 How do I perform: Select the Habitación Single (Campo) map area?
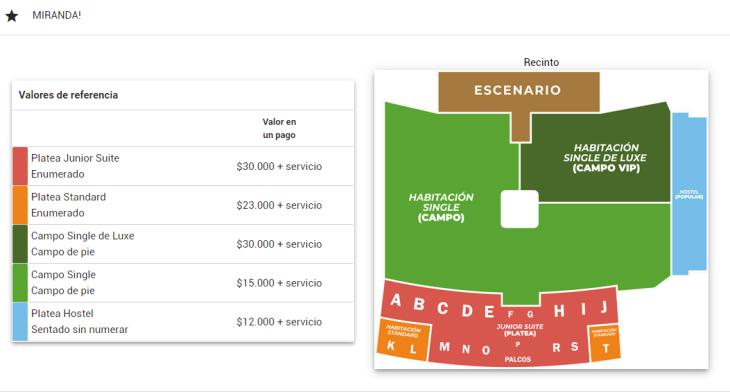pos(441,207)
